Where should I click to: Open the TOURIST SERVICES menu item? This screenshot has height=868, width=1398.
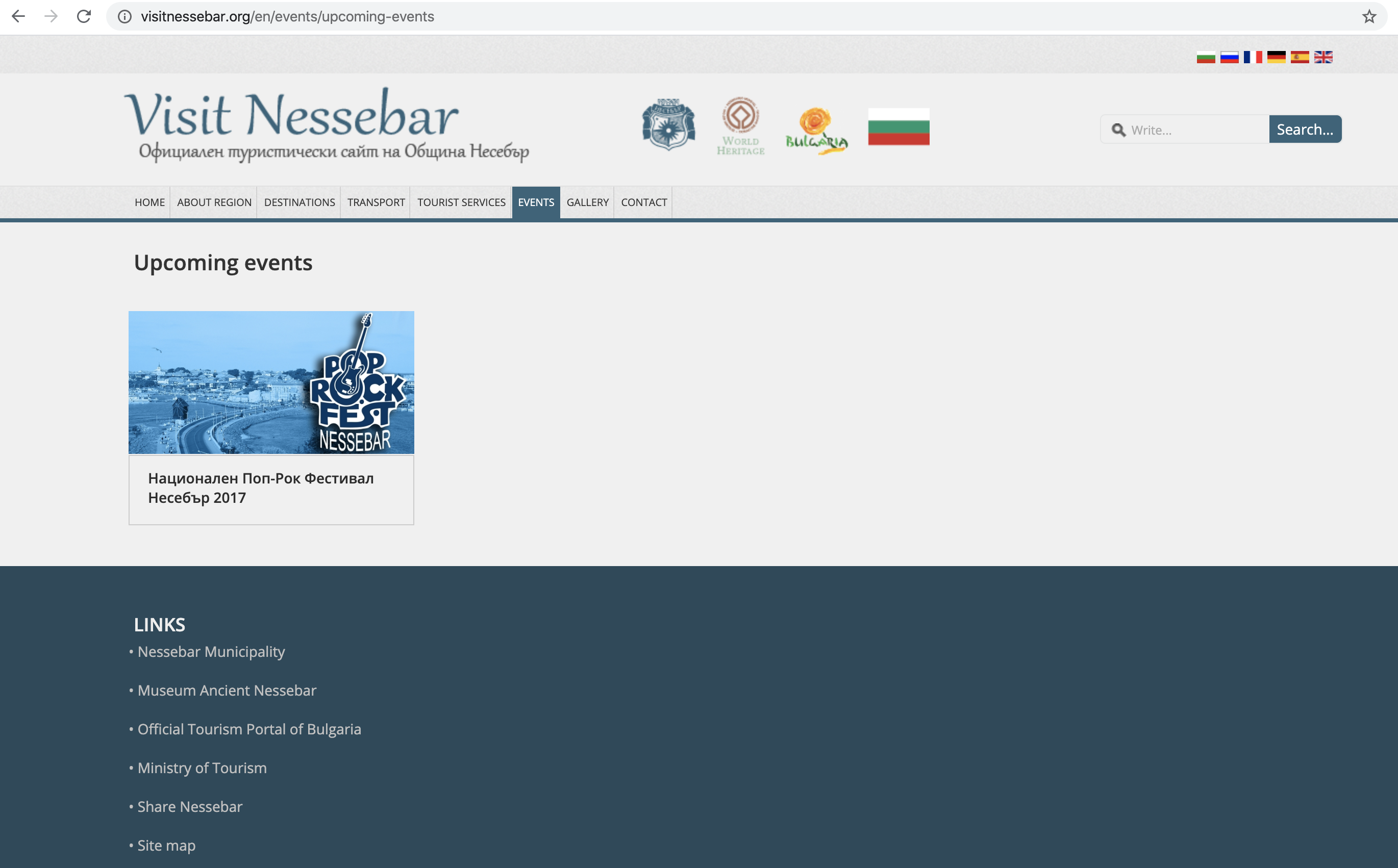461,202
